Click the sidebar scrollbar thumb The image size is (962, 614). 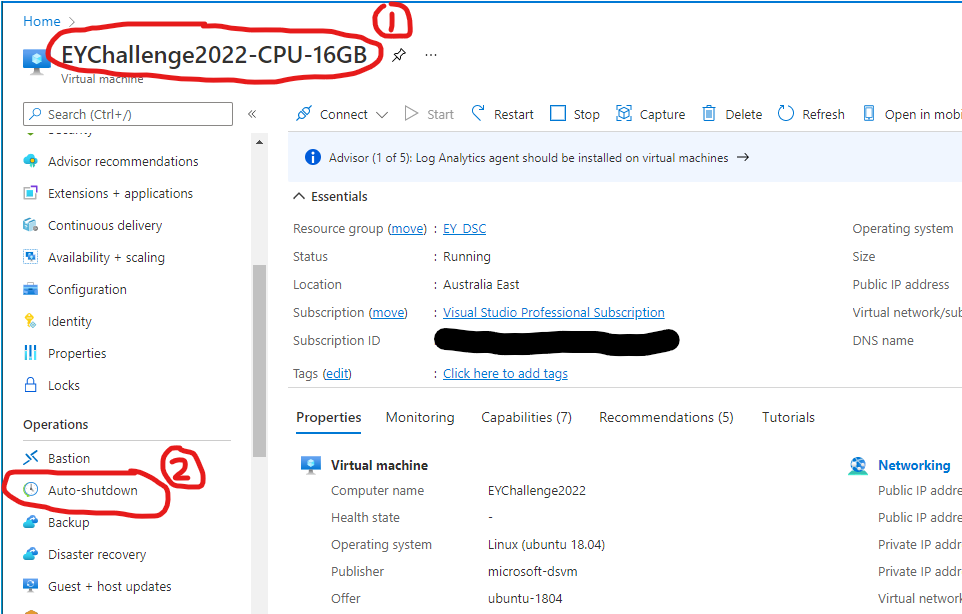pyautogui.click(x=260, y=361)
